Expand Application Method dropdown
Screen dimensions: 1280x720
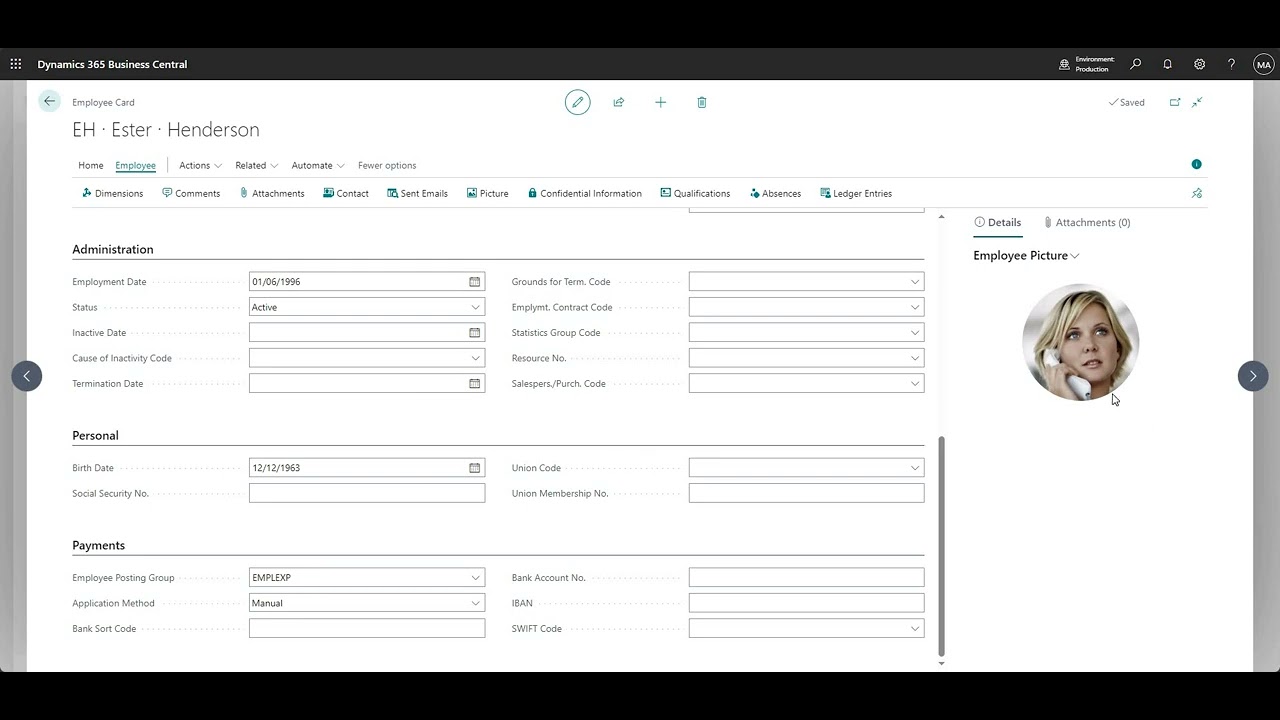coord(475,603)
